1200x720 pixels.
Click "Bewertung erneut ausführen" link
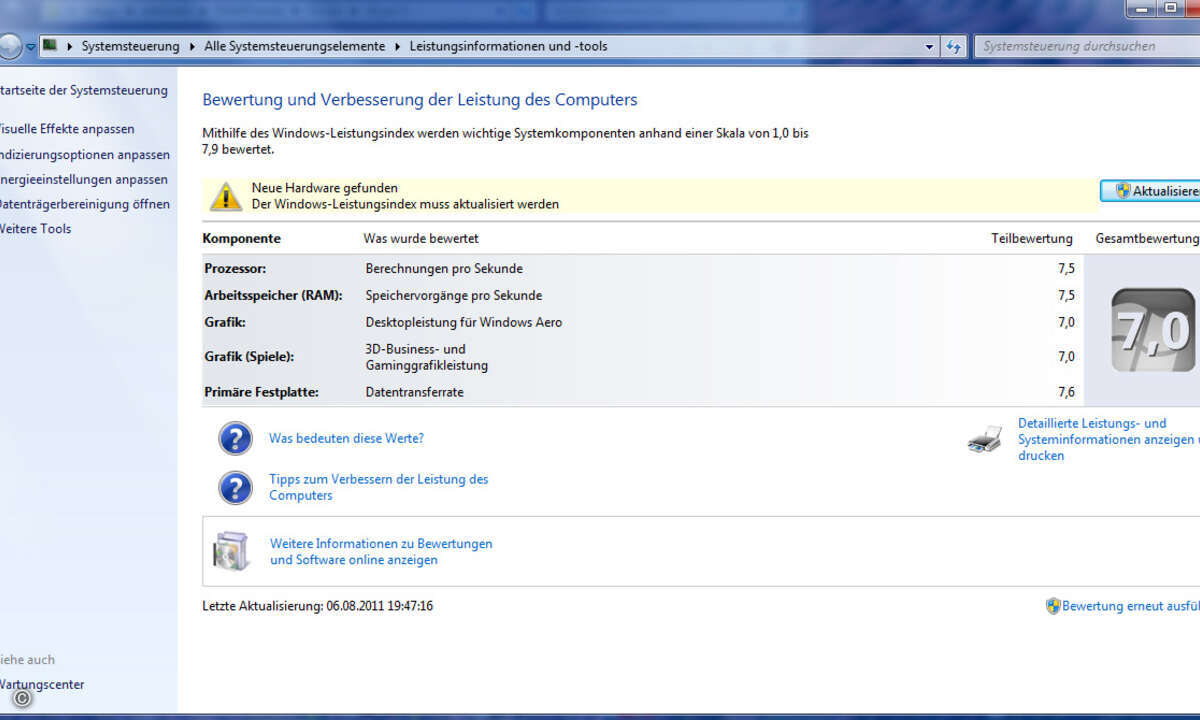click(x=1131, y=606)
